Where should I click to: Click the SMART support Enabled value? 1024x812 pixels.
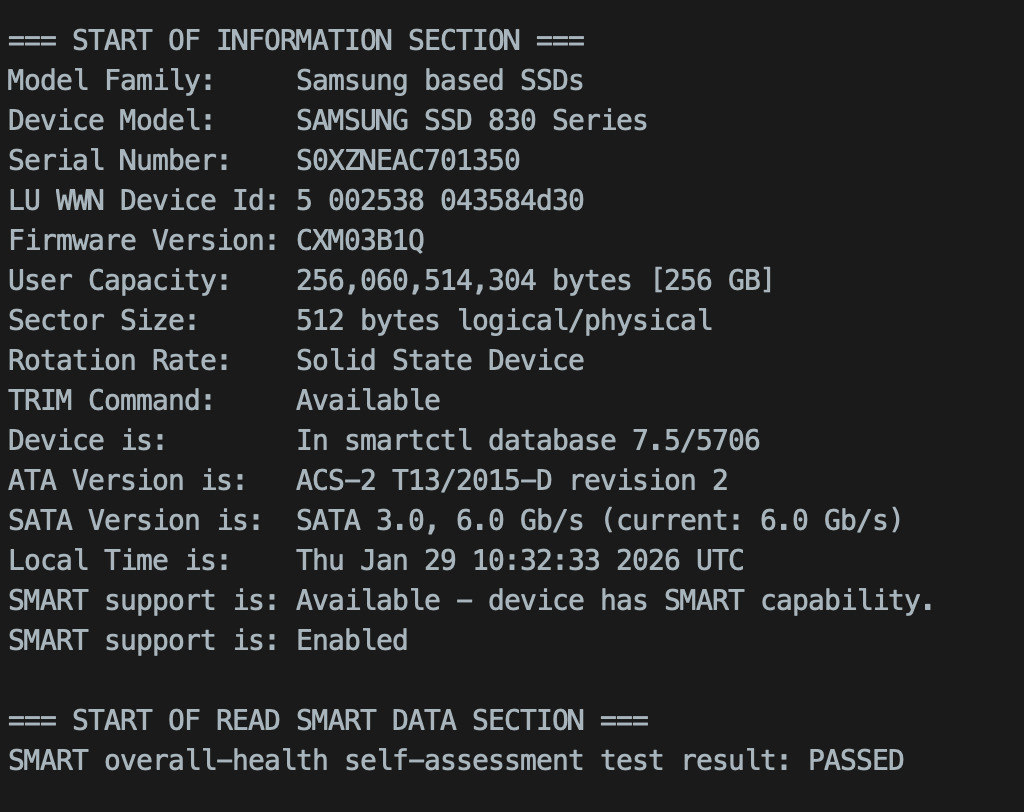pos(352,640)
